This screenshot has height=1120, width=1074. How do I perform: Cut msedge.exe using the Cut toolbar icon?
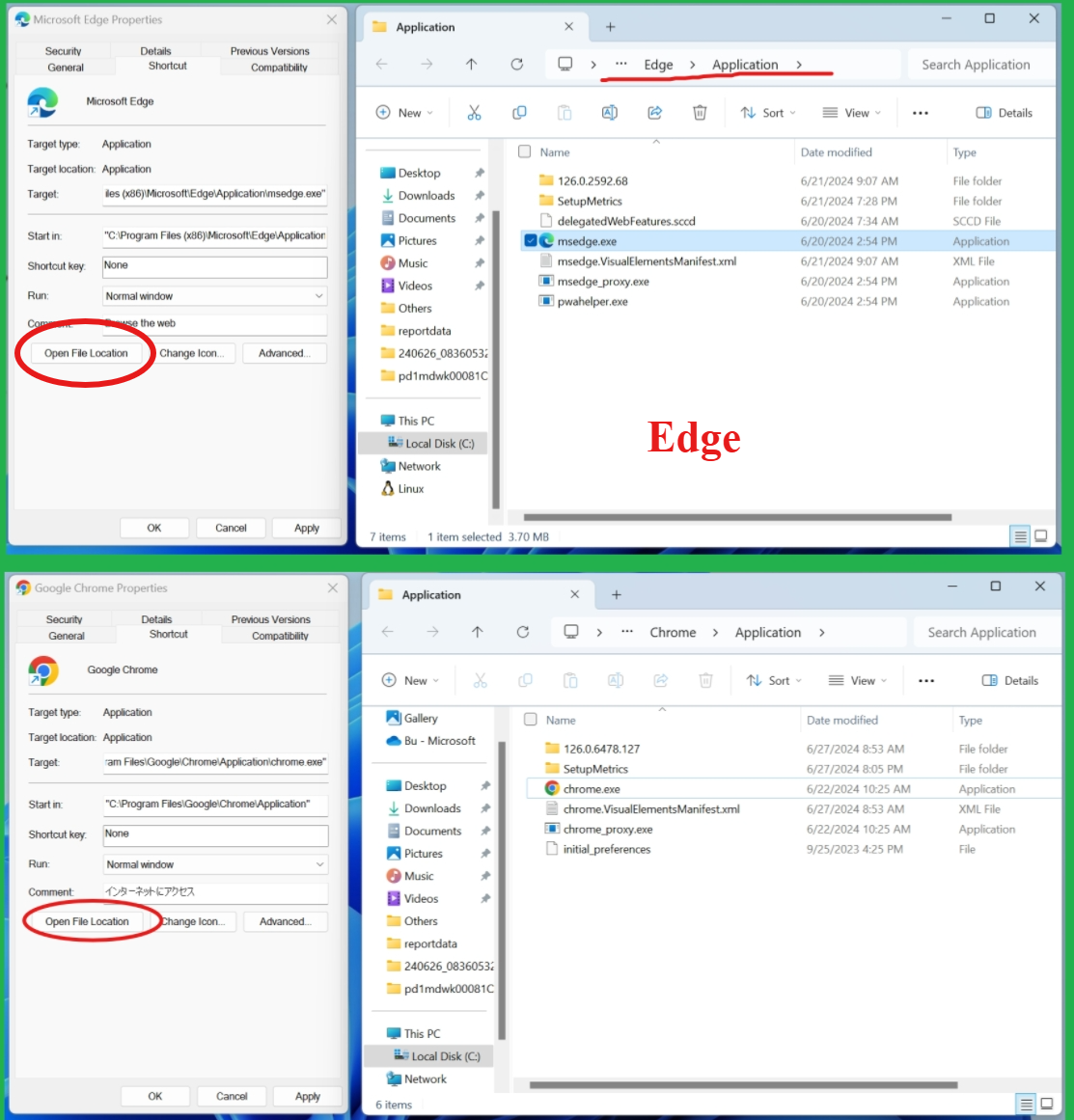tap(474, 112)
